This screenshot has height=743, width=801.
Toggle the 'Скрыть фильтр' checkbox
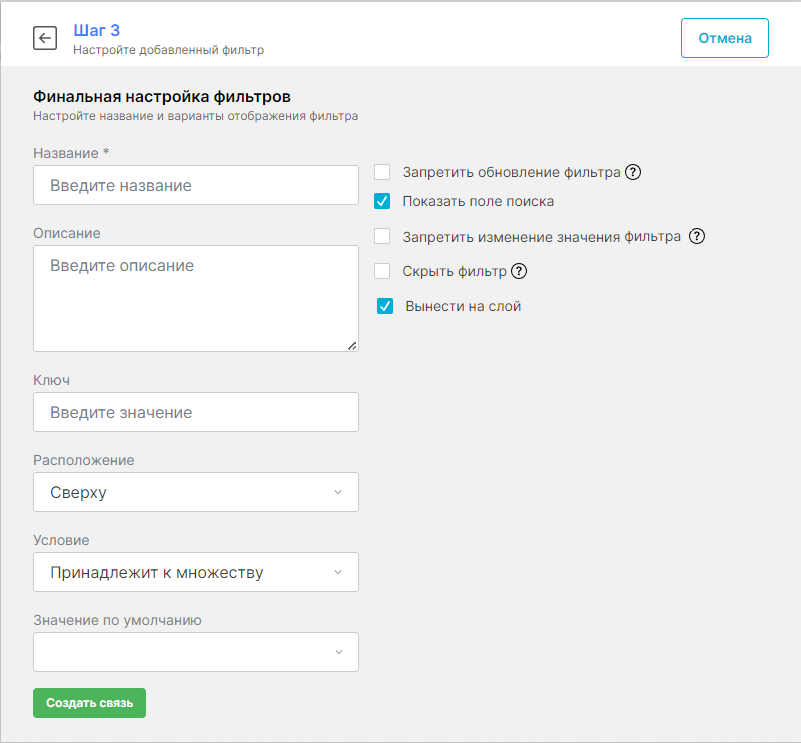click(382, 271)
